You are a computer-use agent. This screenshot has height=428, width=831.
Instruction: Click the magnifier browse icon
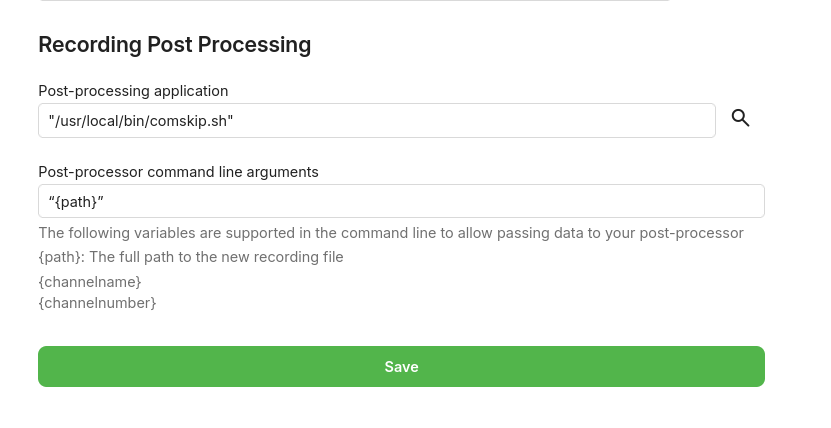tap(740, 119)
